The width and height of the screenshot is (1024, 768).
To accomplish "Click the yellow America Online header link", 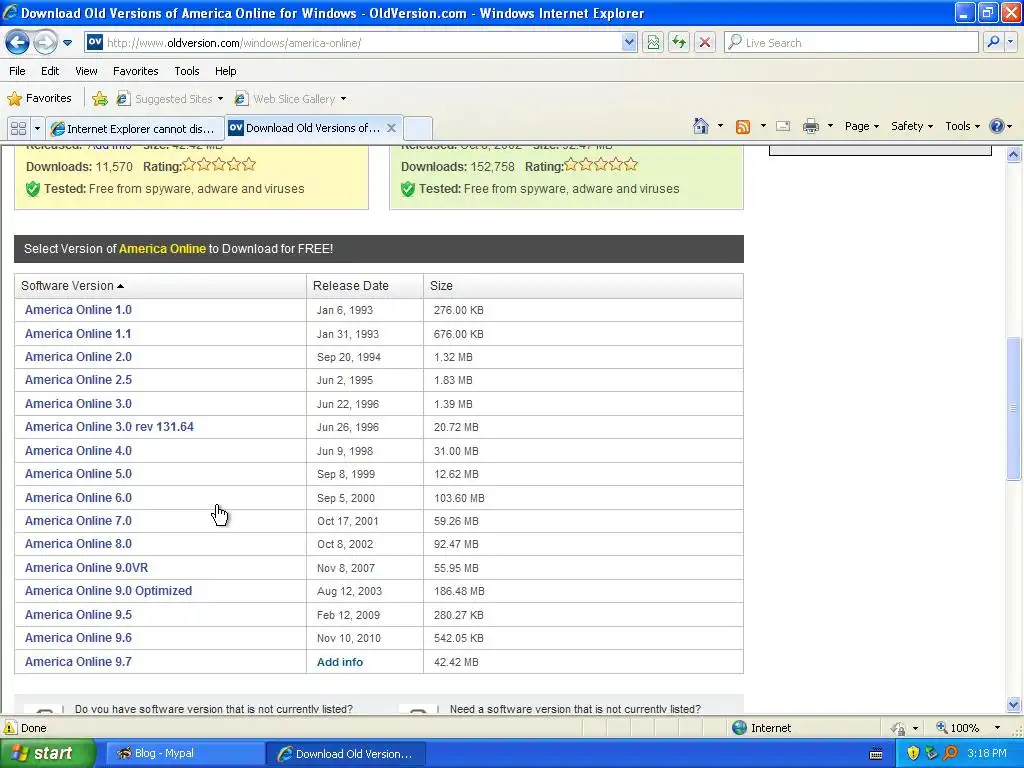I will click(x=162, y=249).
